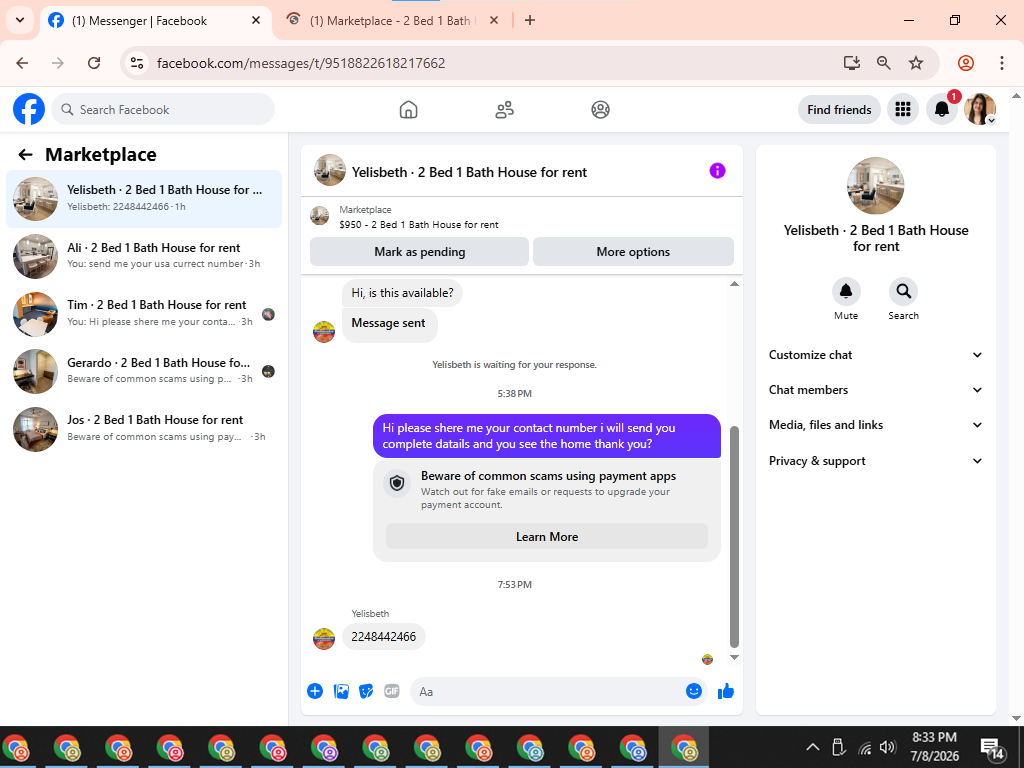The width and height of the screenshot is (1024, 768).
Task: Open the Groups icon in top navigation
Action: 600,110
